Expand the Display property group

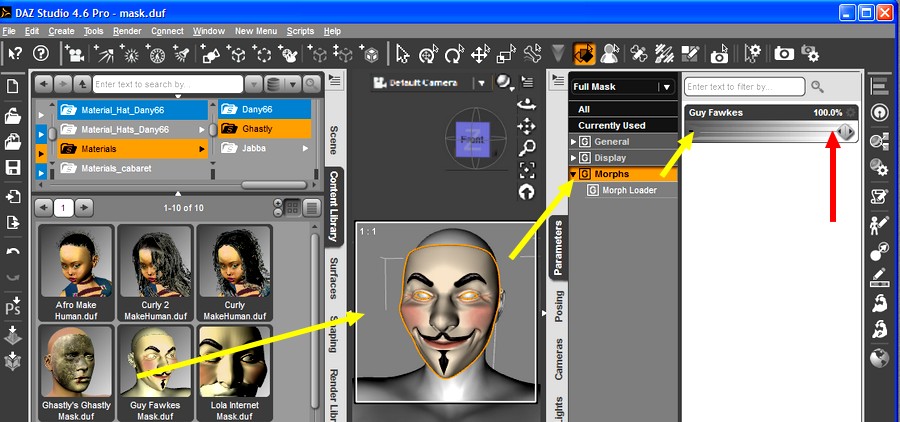pyautogui.click(x=573, y=157)
